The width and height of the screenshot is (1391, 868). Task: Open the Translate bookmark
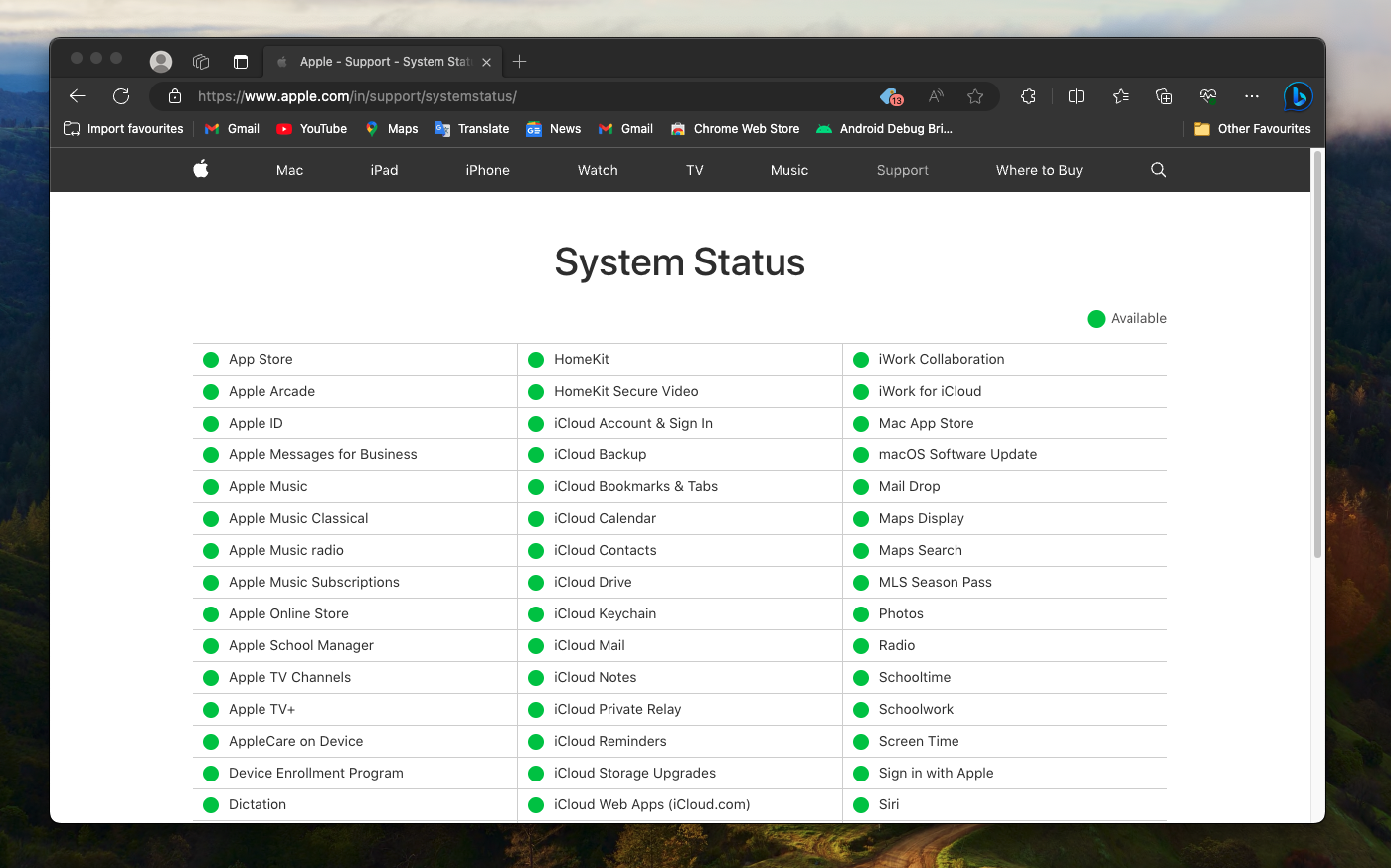[472, 129]
